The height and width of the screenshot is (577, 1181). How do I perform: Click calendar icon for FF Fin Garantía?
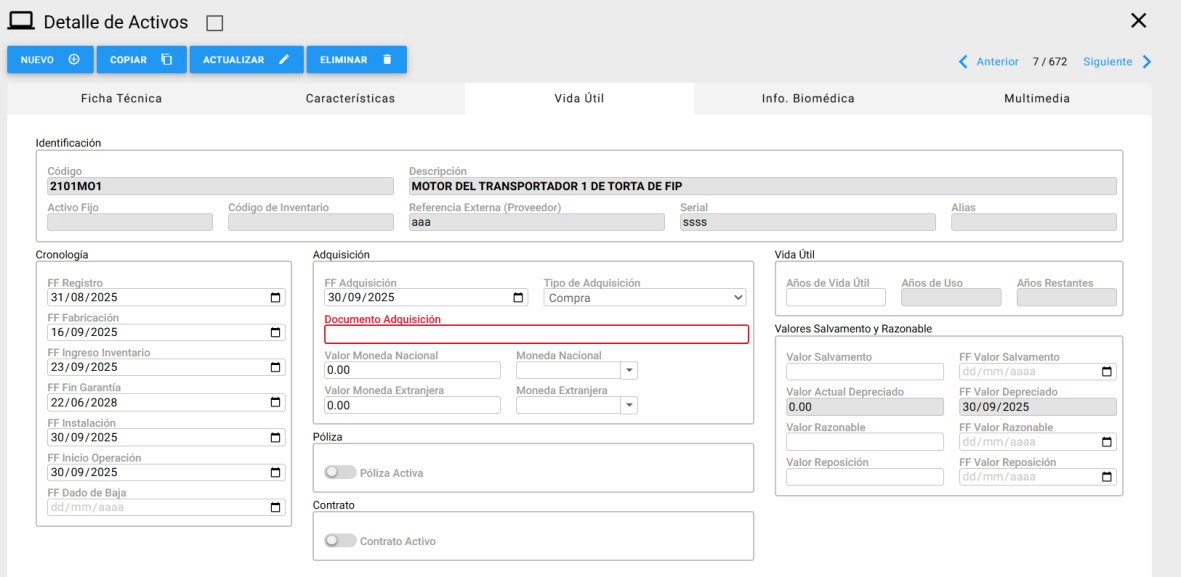[276, 402]
